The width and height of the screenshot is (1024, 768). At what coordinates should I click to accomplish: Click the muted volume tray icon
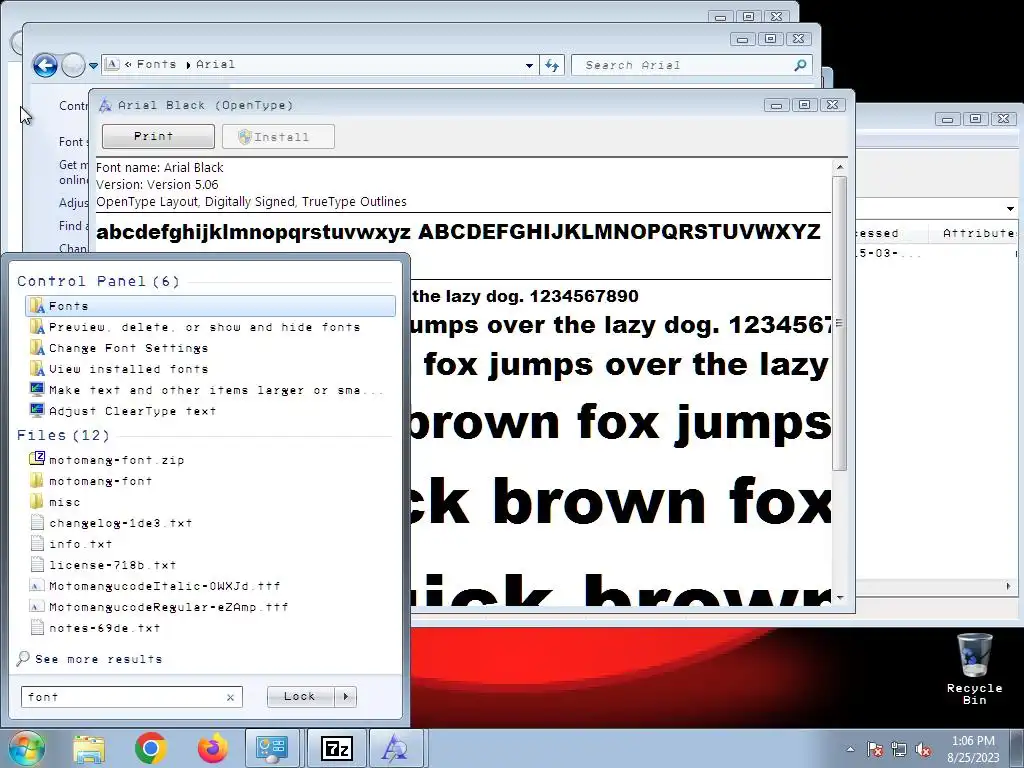(x=923, y=750)
